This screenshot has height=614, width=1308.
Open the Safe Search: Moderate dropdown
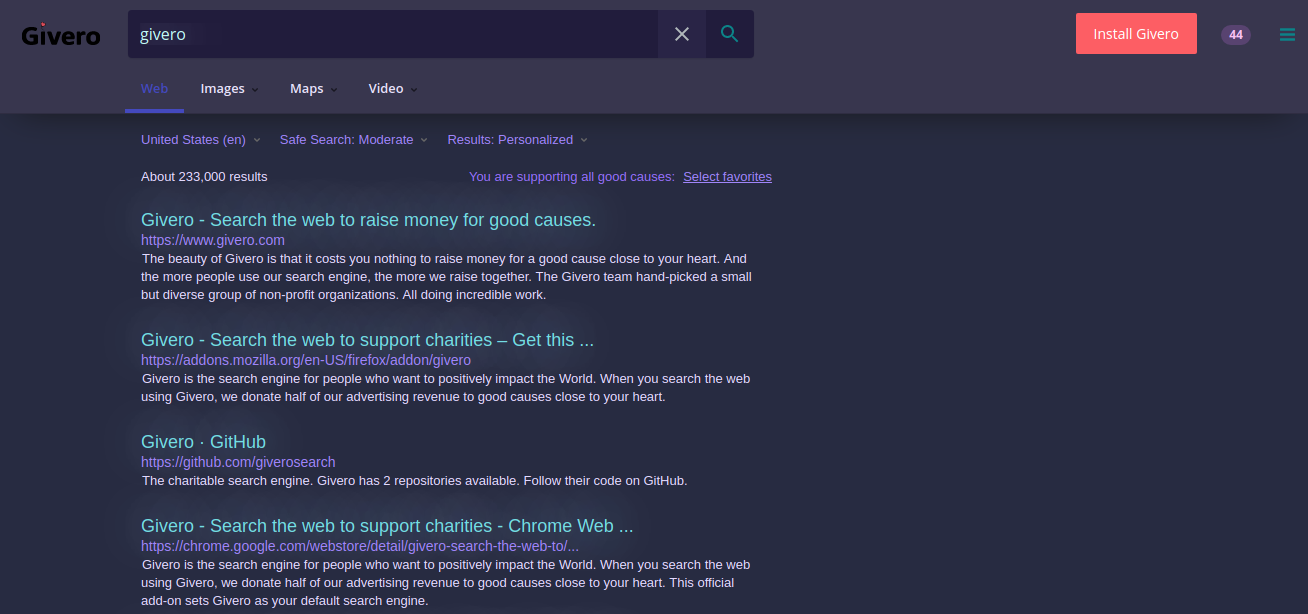(353, 140)
